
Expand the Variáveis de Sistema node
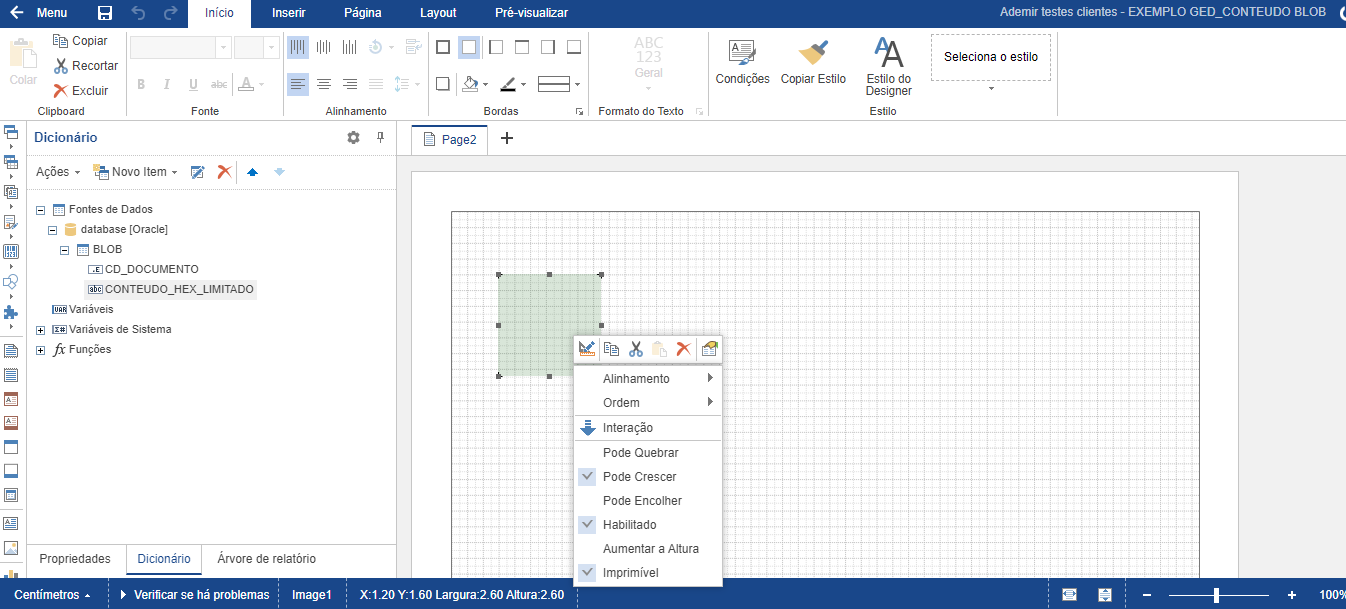tap(41, 330)
